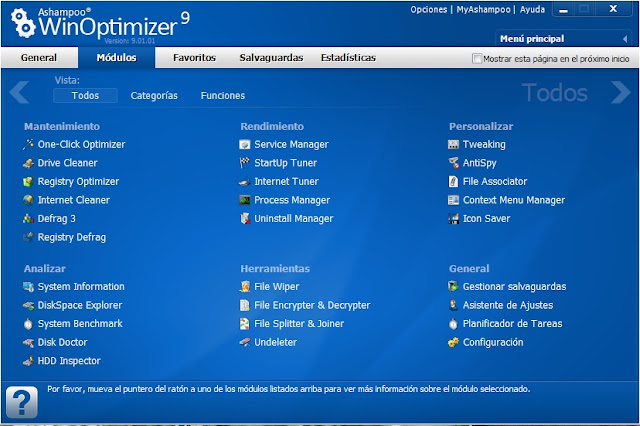Click the Process Manager icon
640x426 pixels.
point(244,200)
